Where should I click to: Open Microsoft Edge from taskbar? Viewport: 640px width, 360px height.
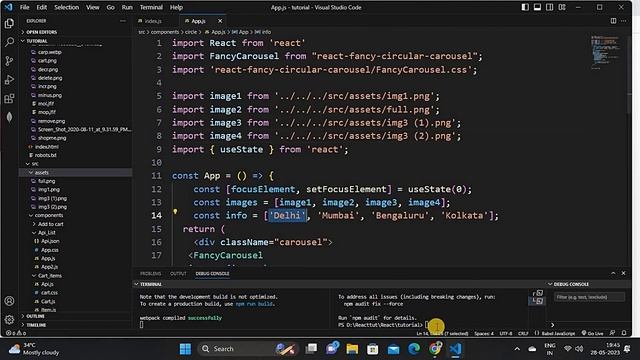click(x=414, y=349)
